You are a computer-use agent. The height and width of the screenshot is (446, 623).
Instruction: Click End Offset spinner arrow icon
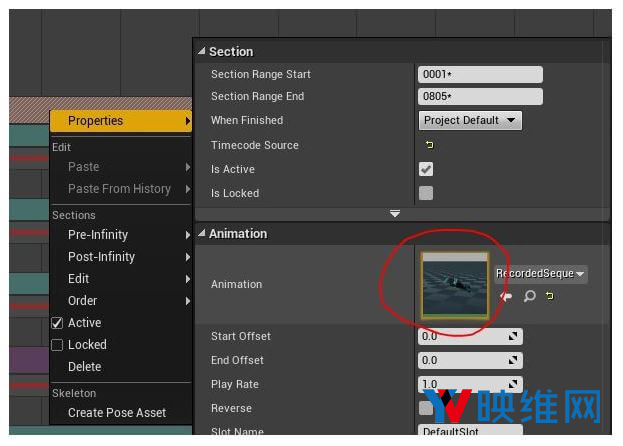tap(513, 360)
